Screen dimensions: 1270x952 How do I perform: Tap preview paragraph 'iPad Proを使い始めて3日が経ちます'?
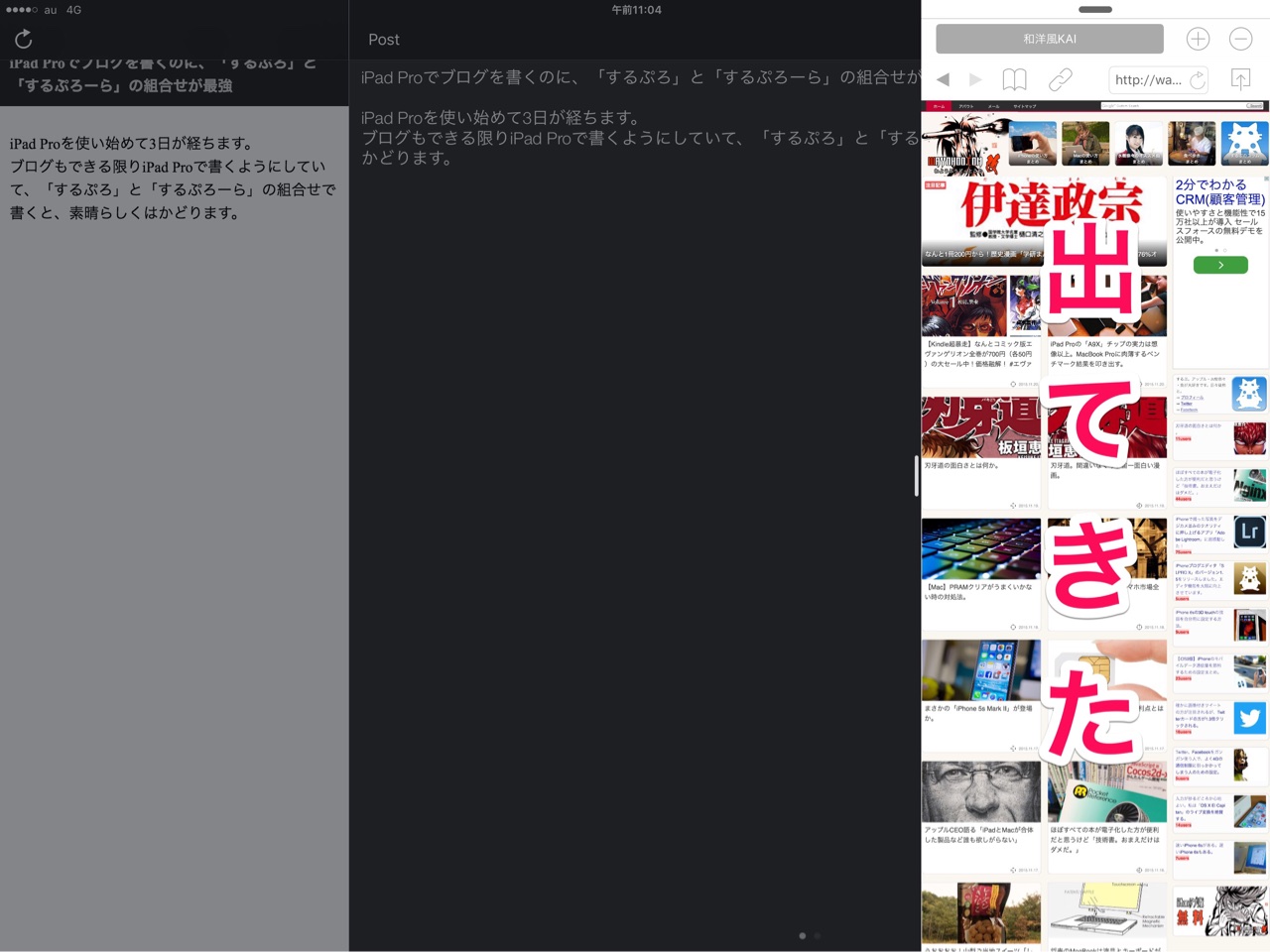point(132,143)
